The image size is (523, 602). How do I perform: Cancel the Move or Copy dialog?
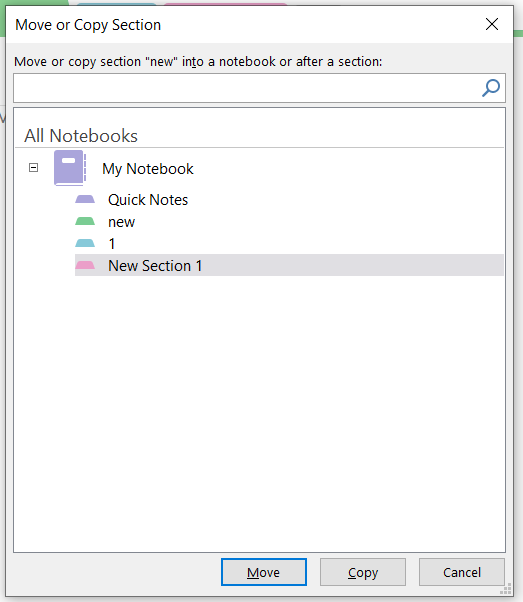[462, 572]
